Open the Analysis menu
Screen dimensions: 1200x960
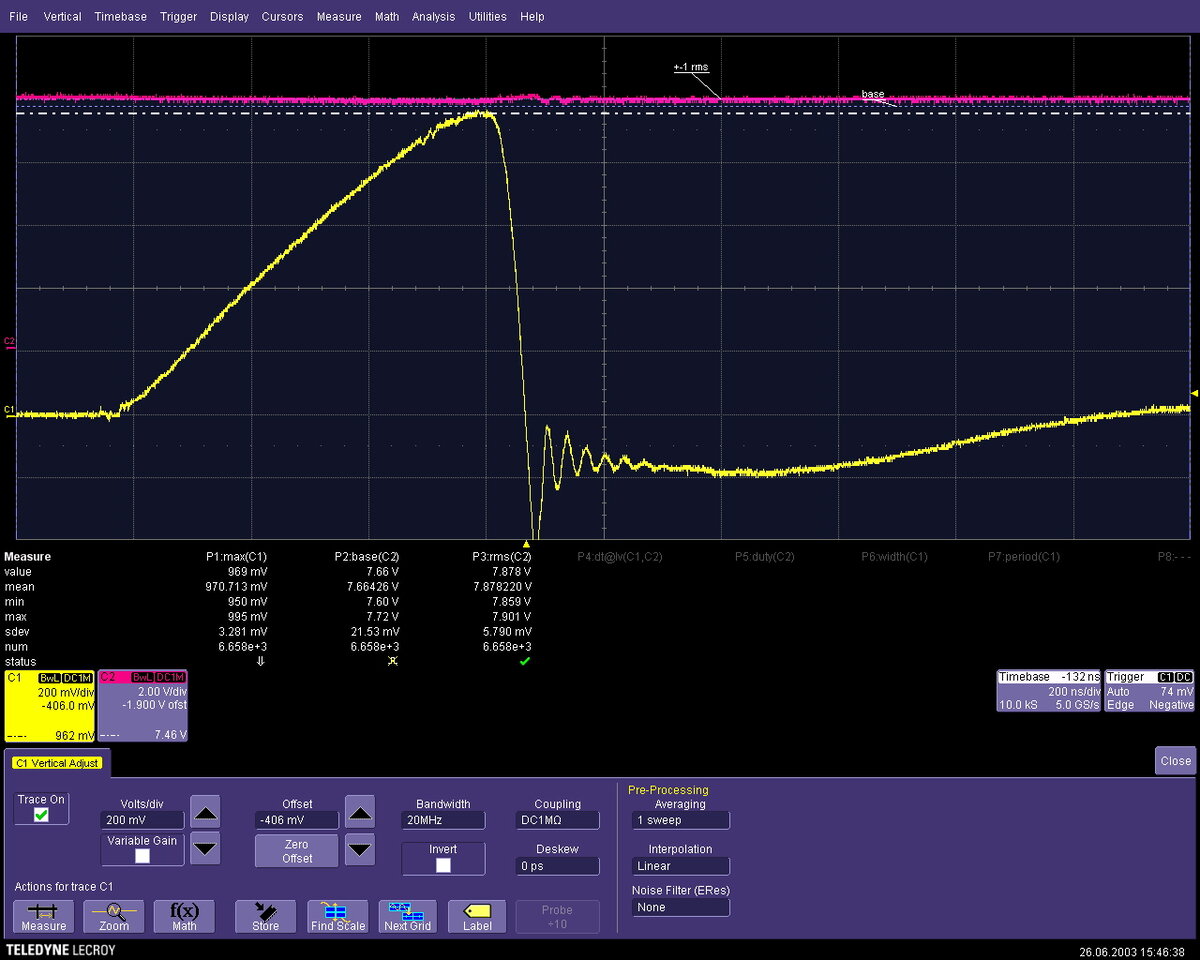click(x=433, y=16)
